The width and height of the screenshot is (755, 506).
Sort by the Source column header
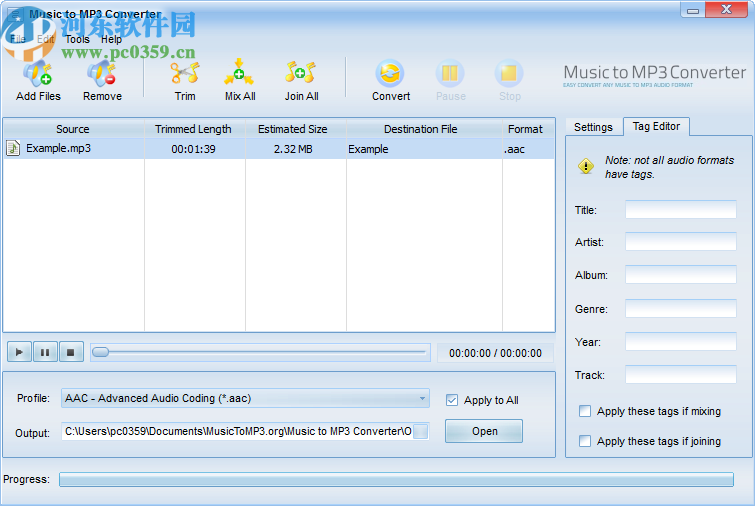click(73, 129)
